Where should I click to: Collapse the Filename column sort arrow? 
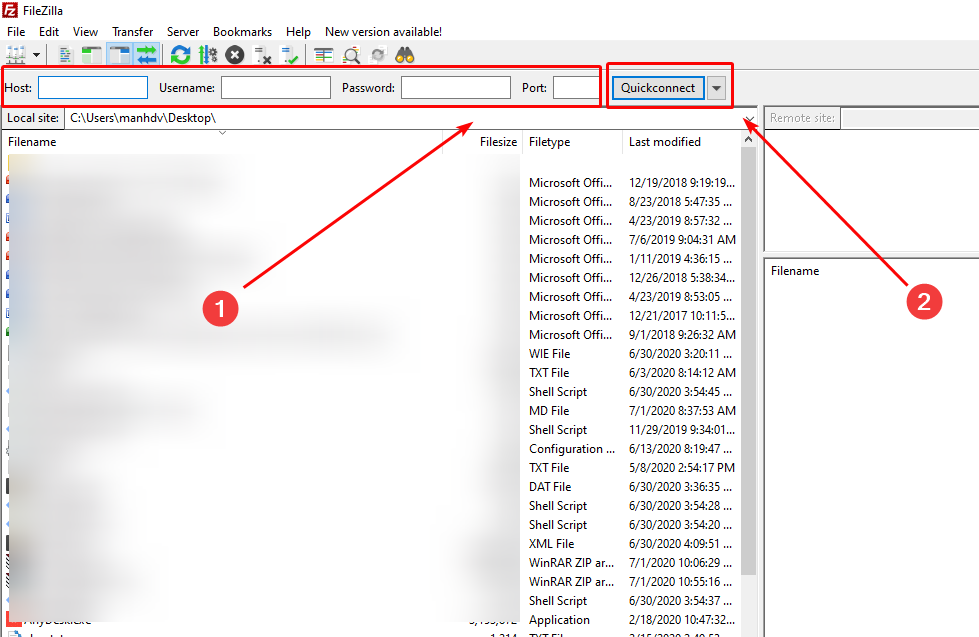222,132
